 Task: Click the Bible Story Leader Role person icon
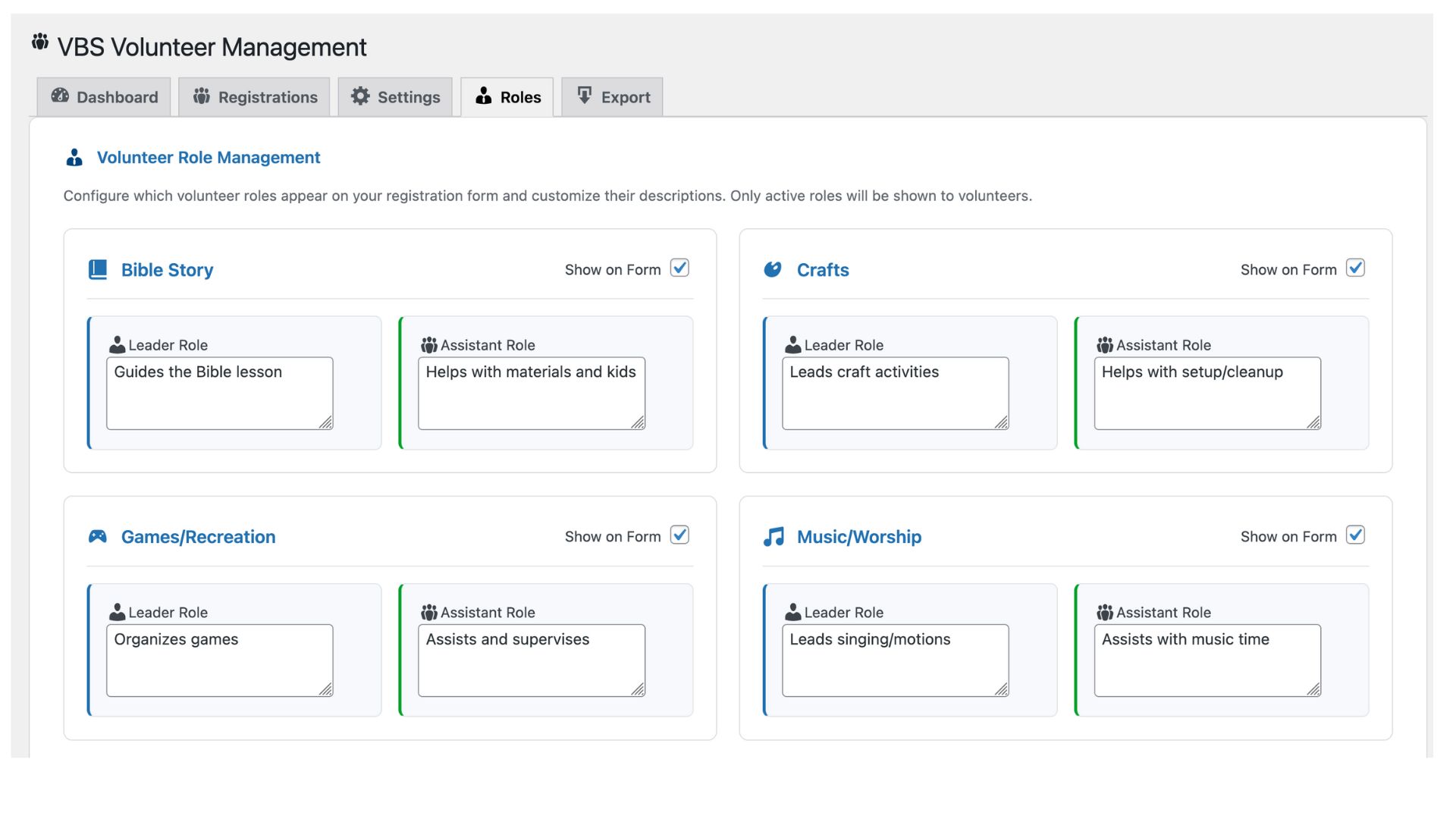tap(117, 345)
